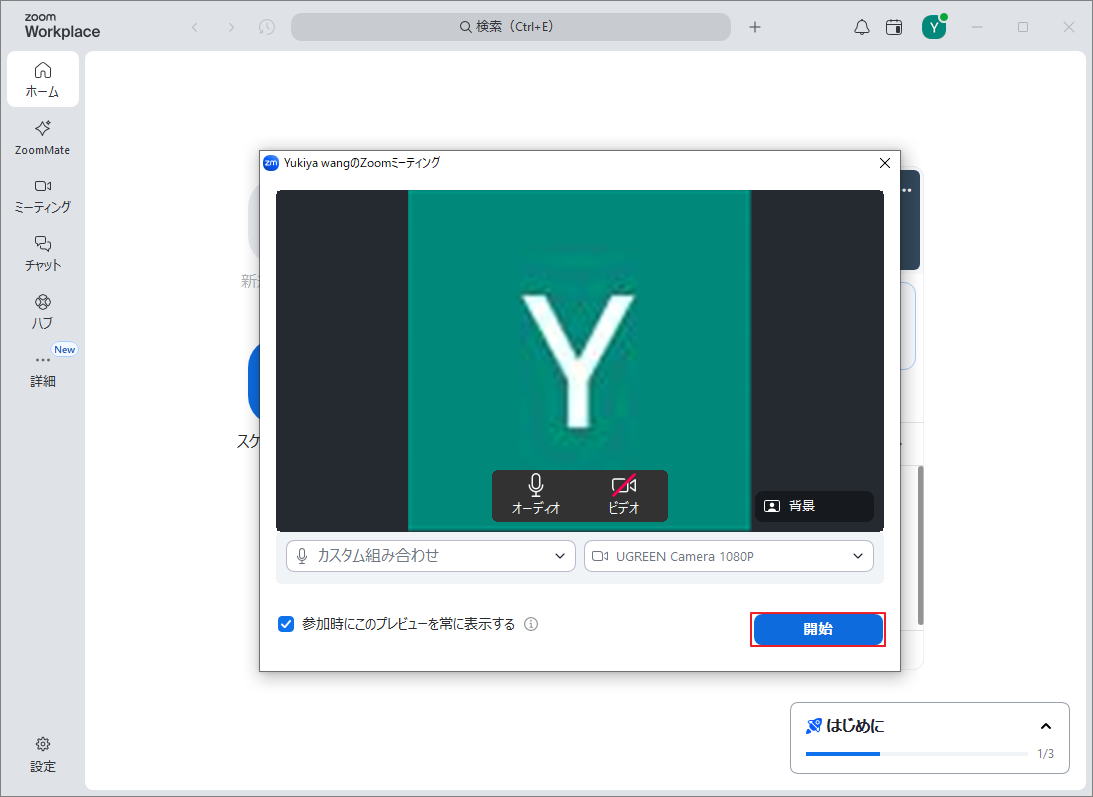The width and height of the screenshot is (1093, 797).
Task: Open the チャット sidebar section
Action: (x=43, y=254)
